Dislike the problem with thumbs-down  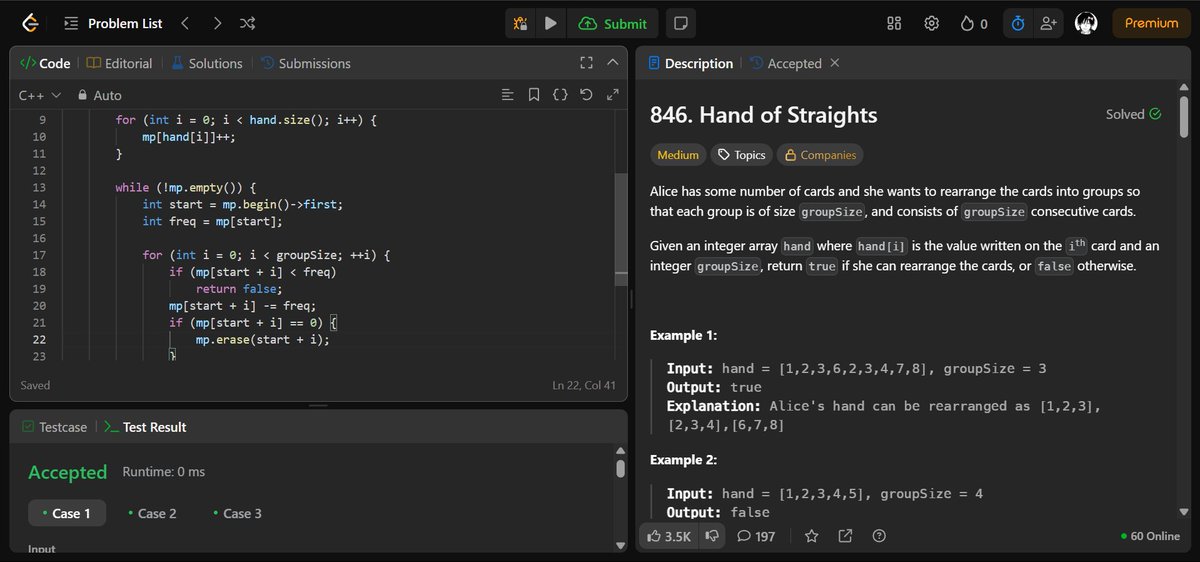point(712,536)
